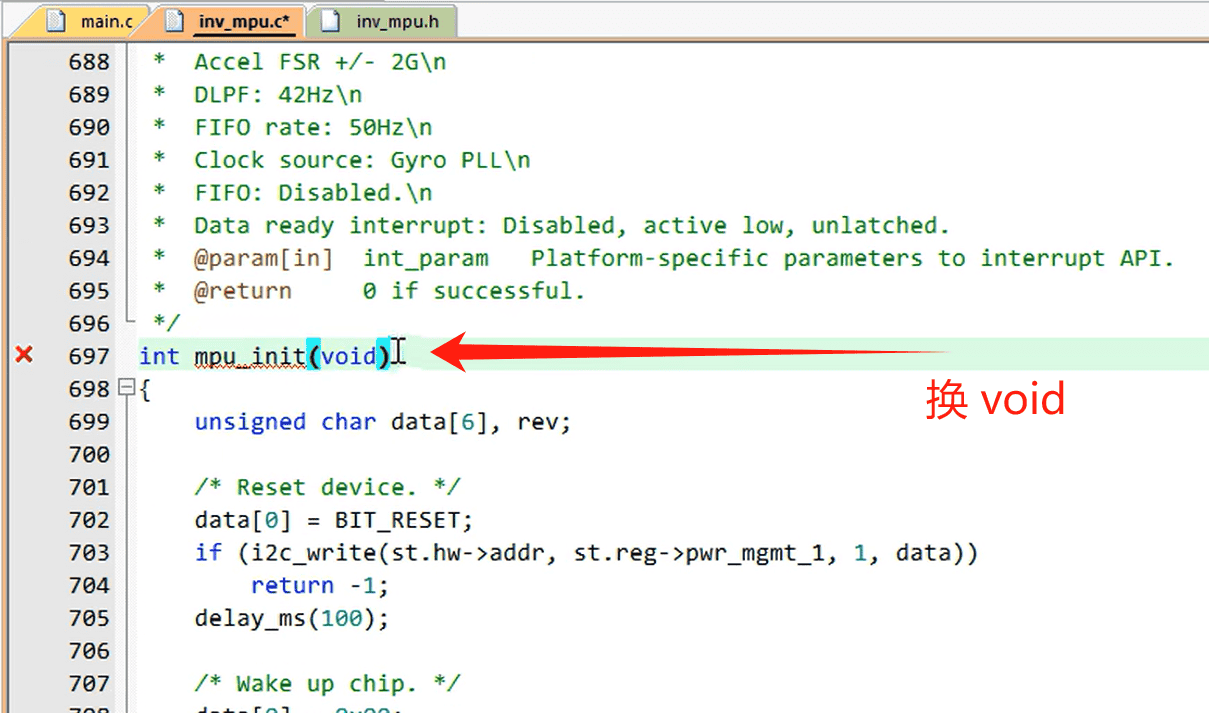Viewport: 1209px width, 713px height.
Task: Click the "/* Wake up chip. */" comment
Action: click(x=327, y=684)
